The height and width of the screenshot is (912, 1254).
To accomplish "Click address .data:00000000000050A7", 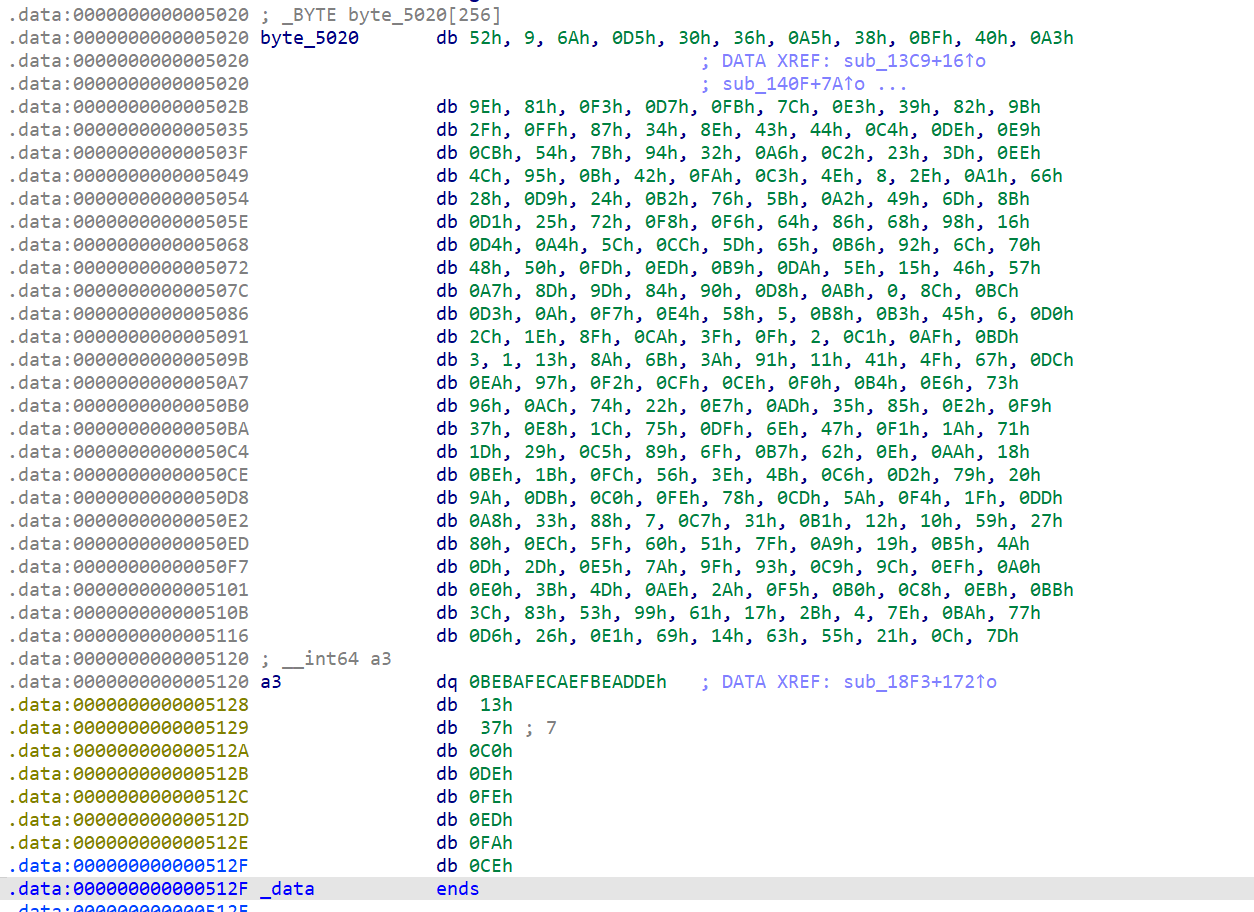I will click(129, 383).
